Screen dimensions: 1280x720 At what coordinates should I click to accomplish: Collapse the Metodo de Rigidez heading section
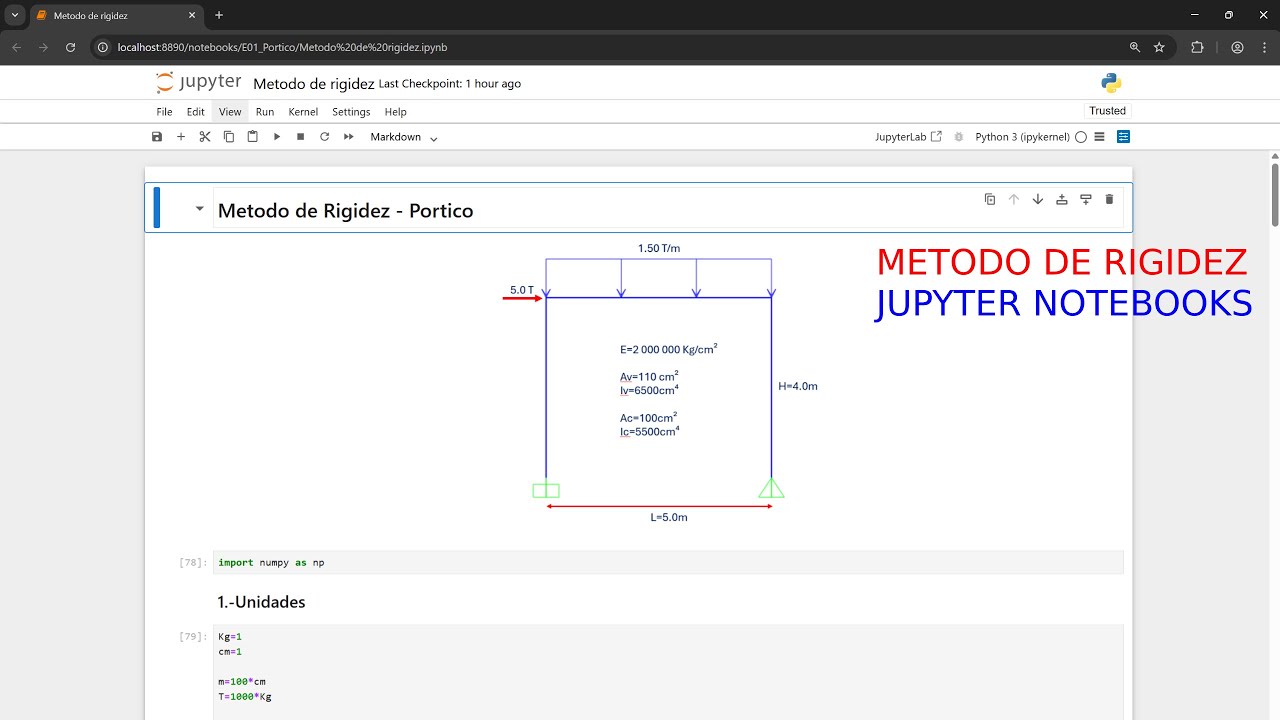199,209
